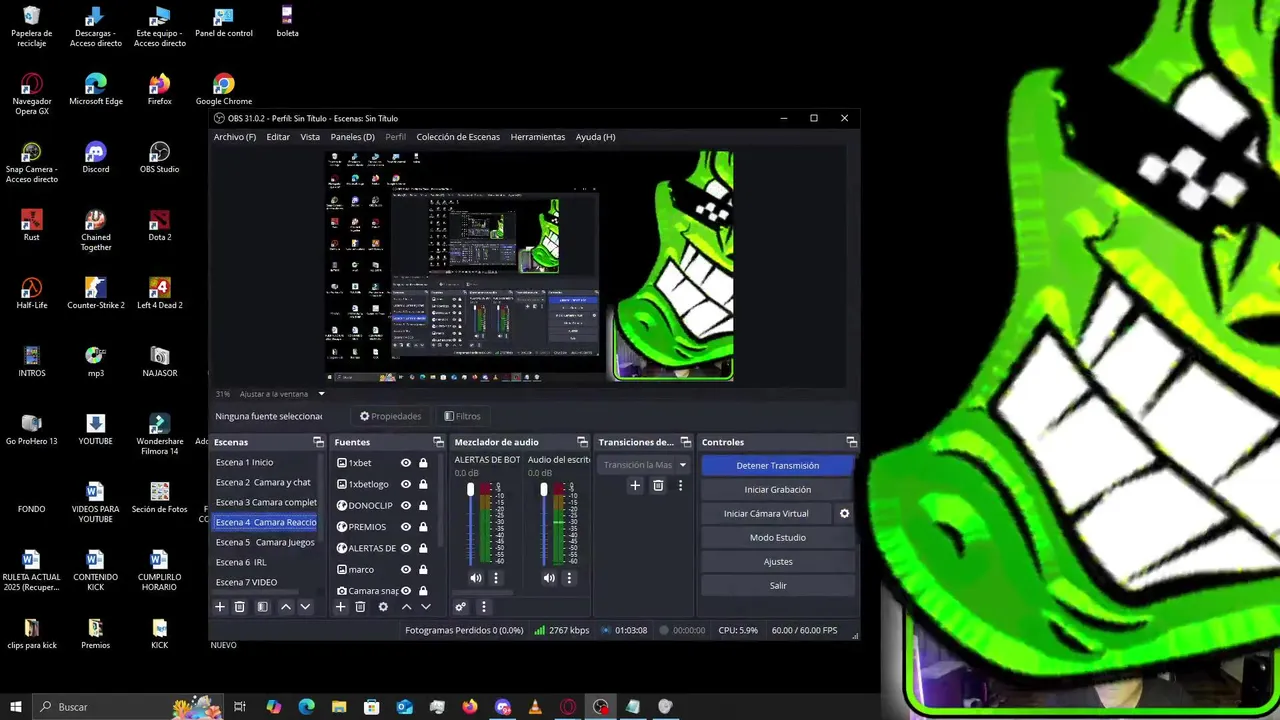
Task: Open Audio del escritorio channel options menu
Action: pyautogui.click(x=569, y=578)
